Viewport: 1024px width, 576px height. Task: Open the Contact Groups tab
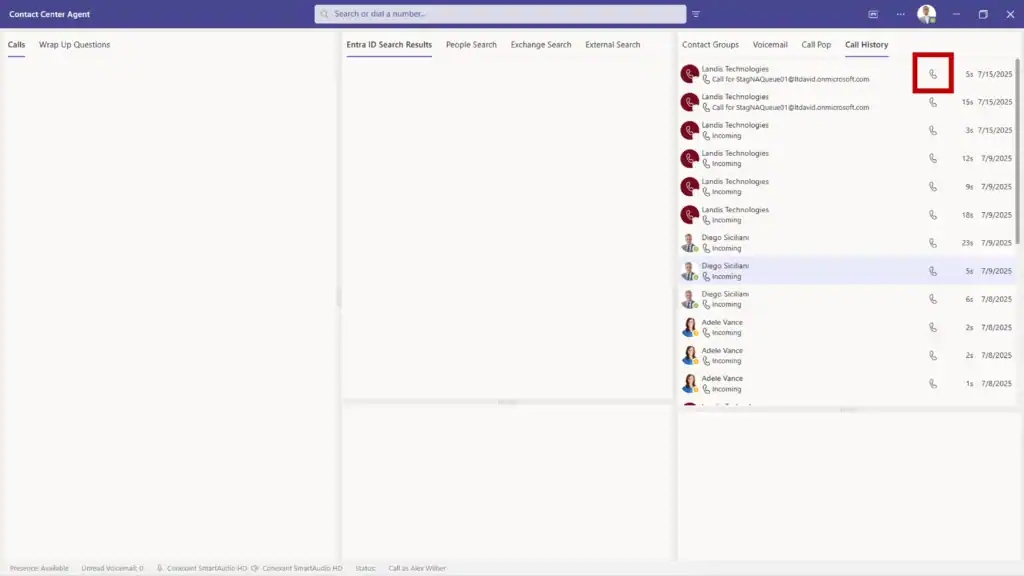pos(709,44)
